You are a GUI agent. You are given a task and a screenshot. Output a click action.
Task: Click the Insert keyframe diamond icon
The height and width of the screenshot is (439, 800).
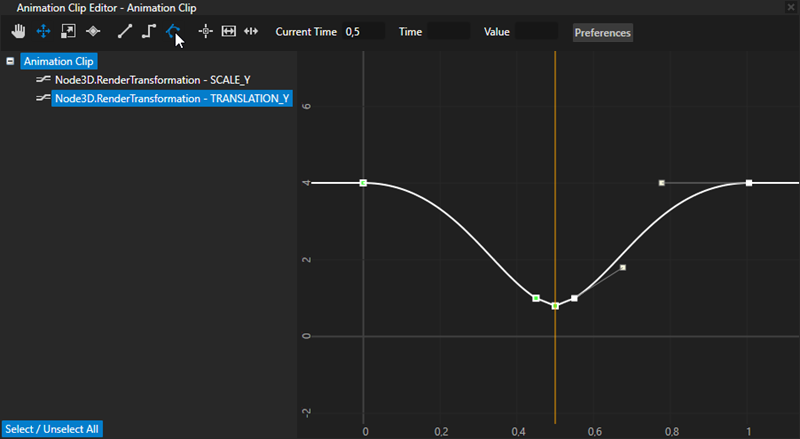(x=93, y=32)
